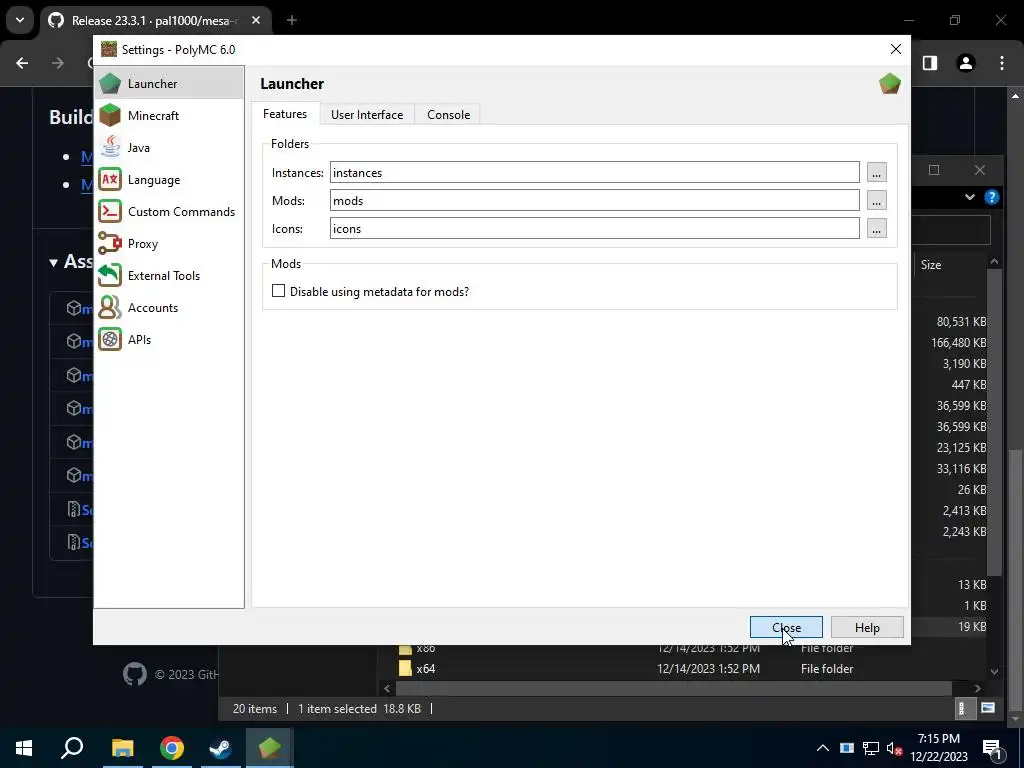This screenshot has width=1024, height=768.
Task: Show hidden system tray icons
Action: click(x=822, y=748)
